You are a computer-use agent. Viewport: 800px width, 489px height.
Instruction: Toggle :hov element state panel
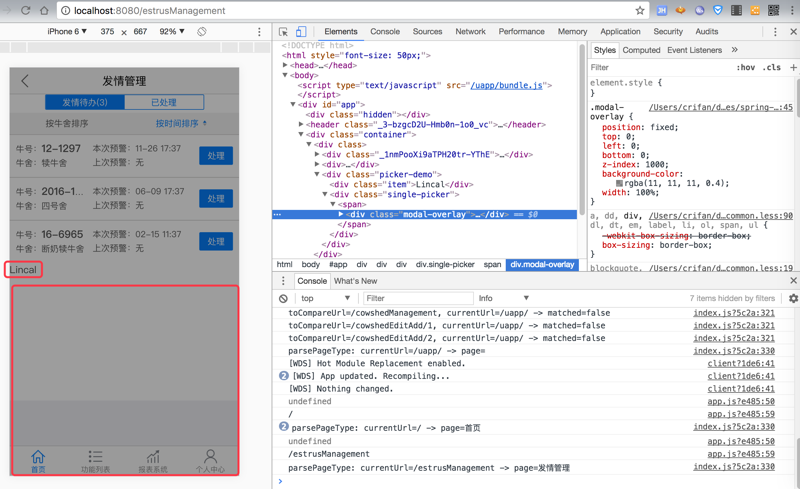[746, 68]
